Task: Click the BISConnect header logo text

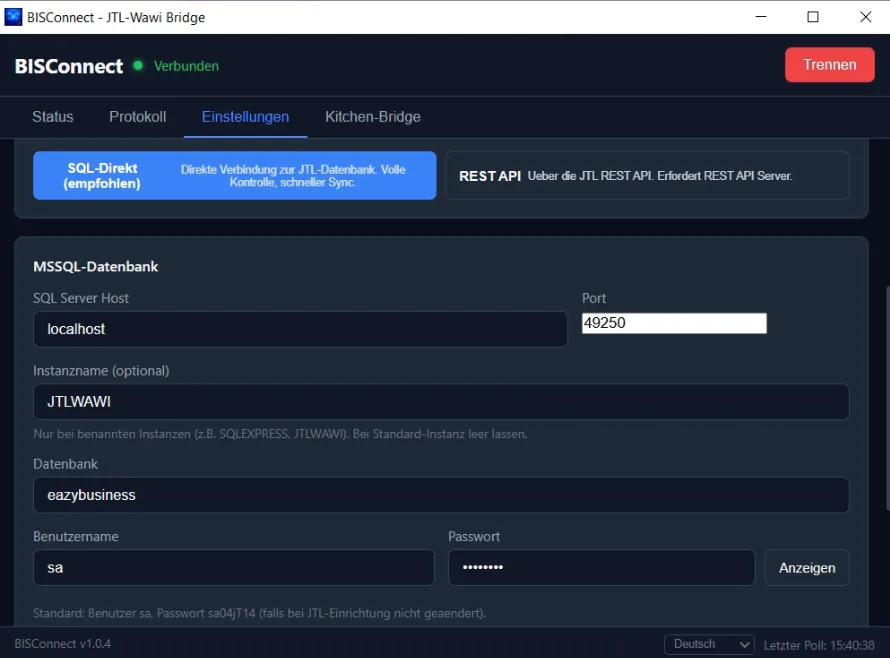Action: (x=69, y=66)
